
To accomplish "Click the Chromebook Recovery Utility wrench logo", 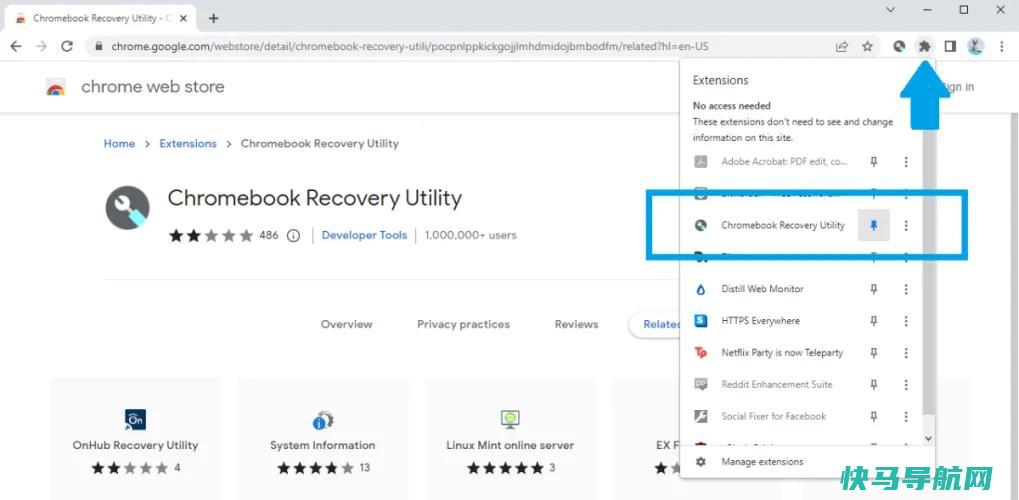I will tap(127, 207).
